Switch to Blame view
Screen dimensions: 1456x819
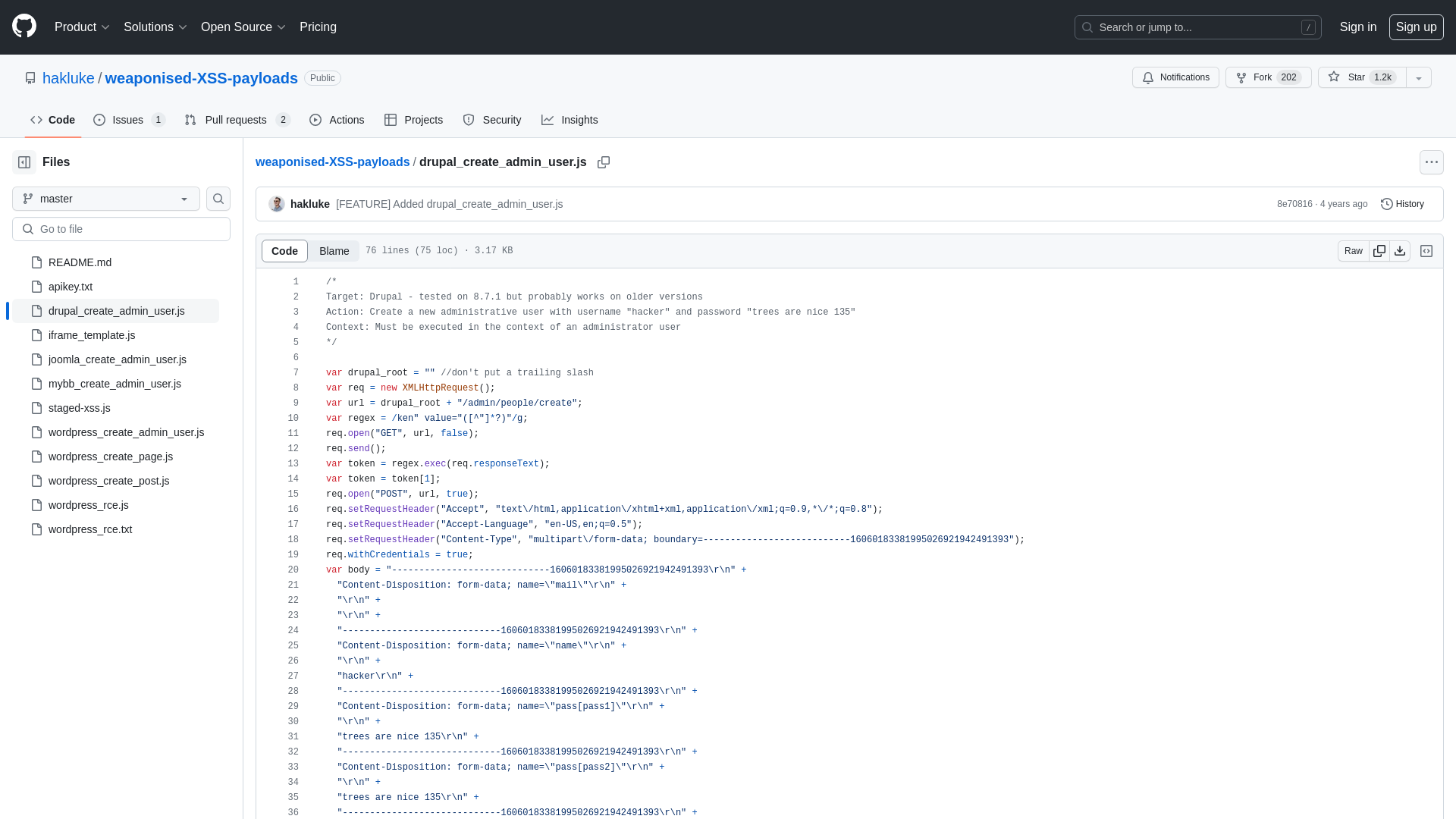tap(334, 251)
